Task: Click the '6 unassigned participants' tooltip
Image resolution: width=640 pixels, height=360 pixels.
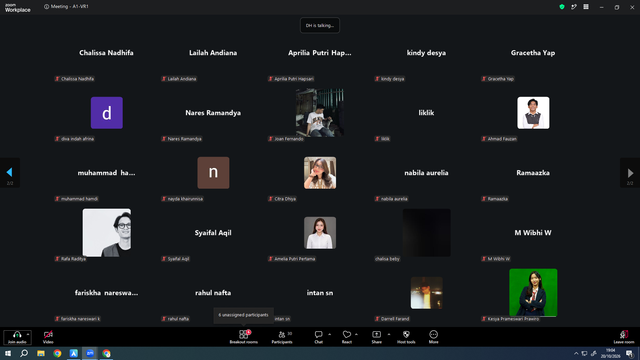Action: click(x=243, y=315)
